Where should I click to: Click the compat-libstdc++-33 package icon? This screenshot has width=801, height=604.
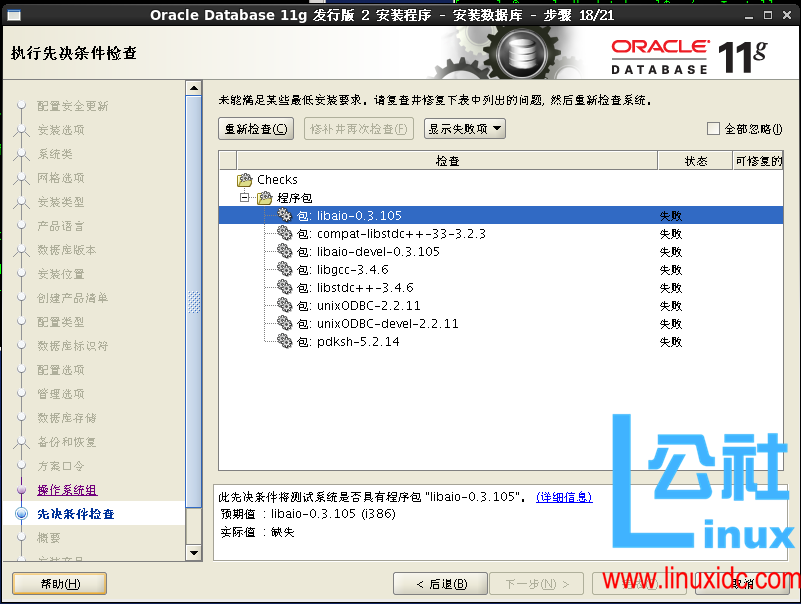point(283,233)
